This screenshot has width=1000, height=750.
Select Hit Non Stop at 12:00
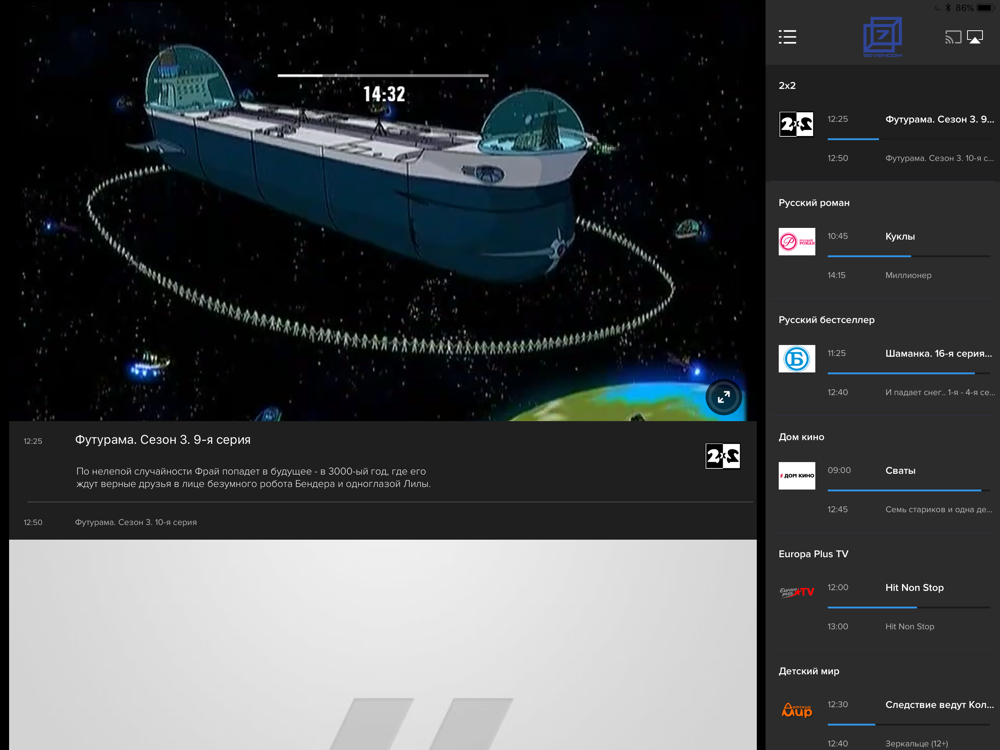click(x=914, y=587)
